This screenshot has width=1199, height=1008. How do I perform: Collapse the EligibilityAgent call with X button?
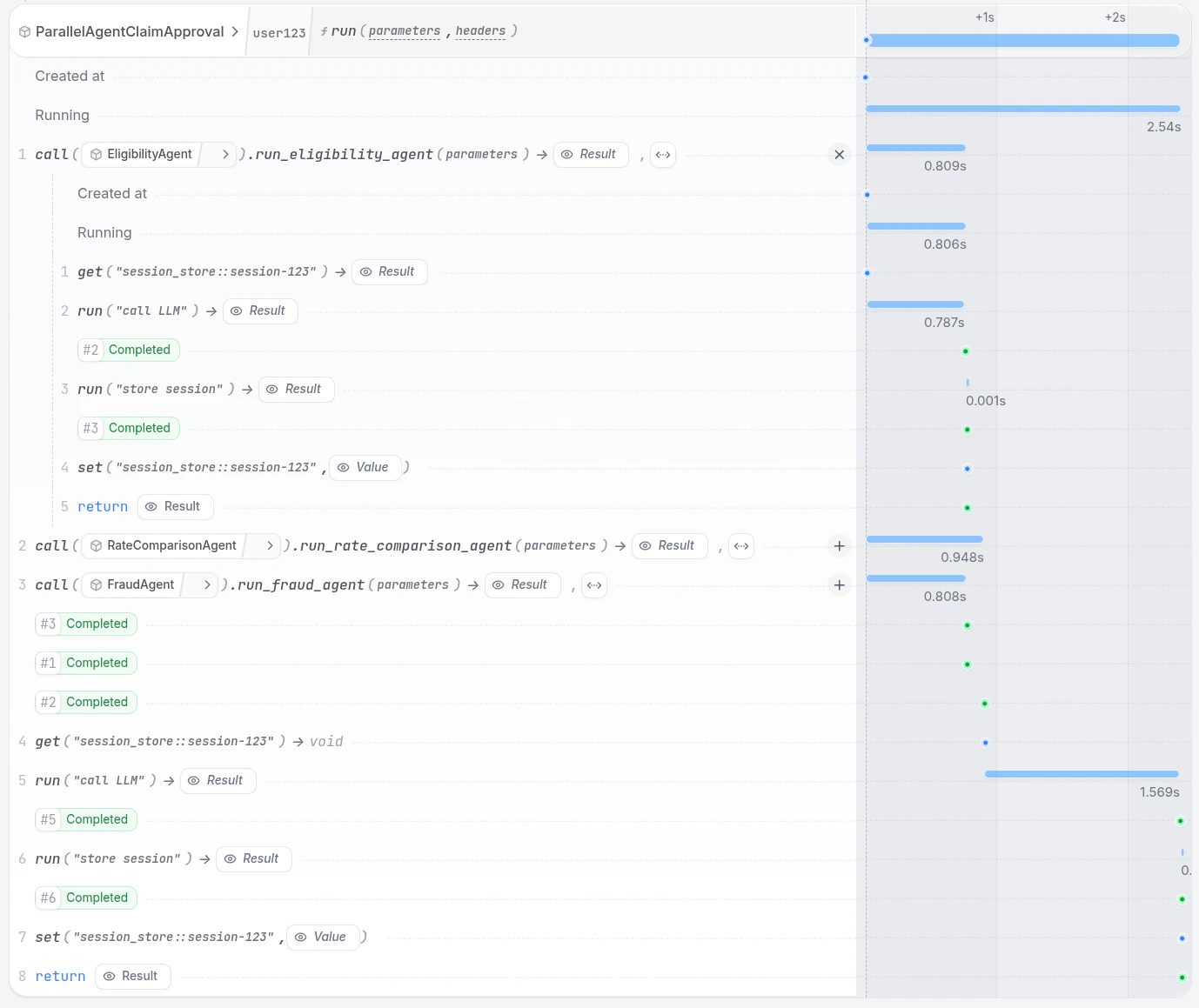(x=839, y=155)
